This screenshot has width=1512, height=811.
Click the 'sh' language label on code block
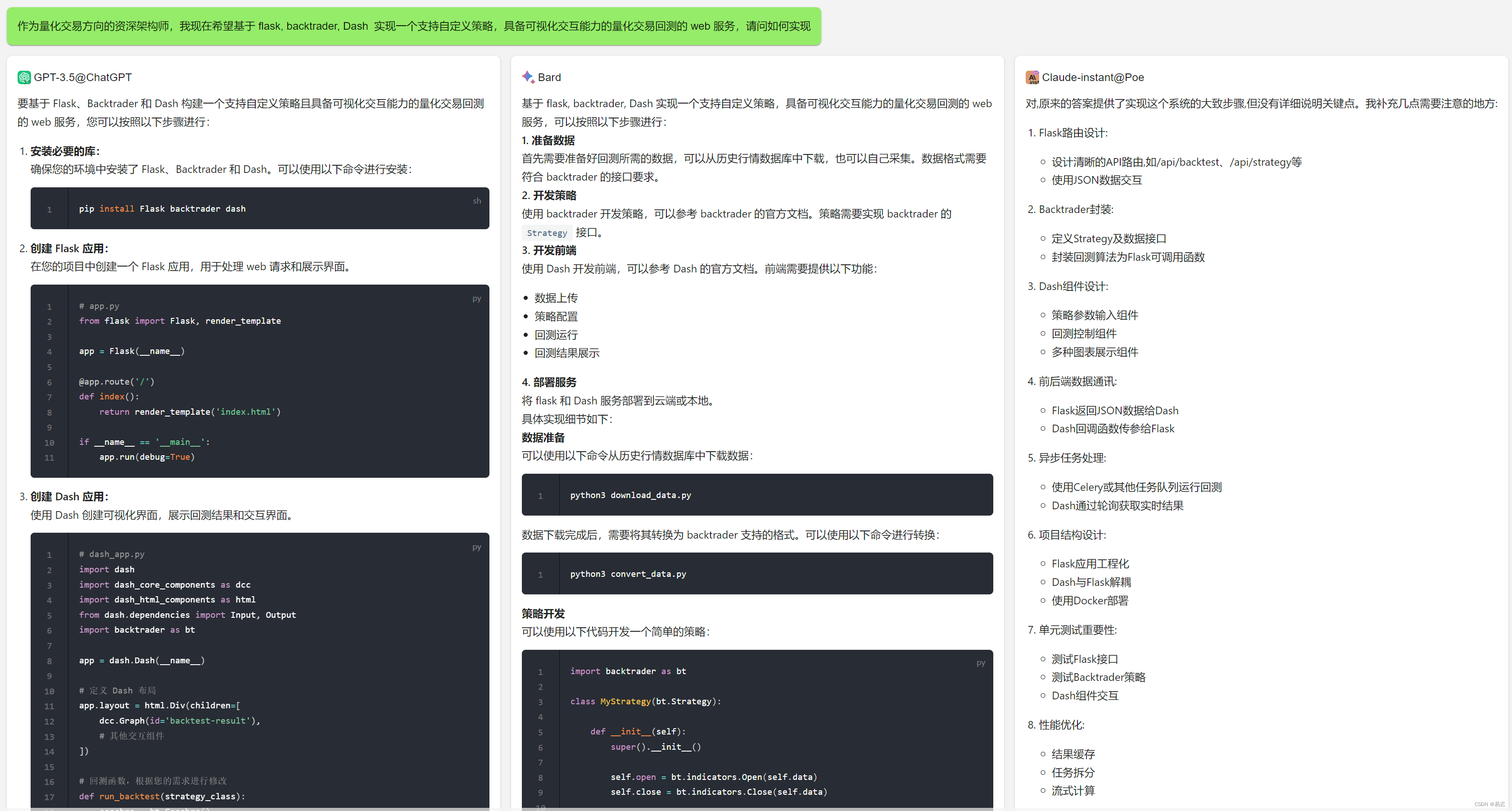coord(477,201)
